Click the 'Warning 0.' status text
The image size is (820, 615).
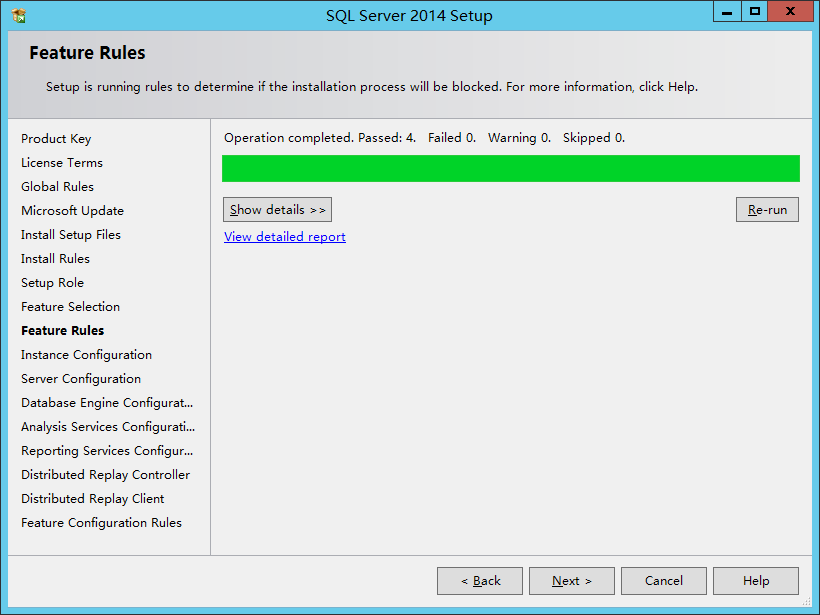[519, 138]
